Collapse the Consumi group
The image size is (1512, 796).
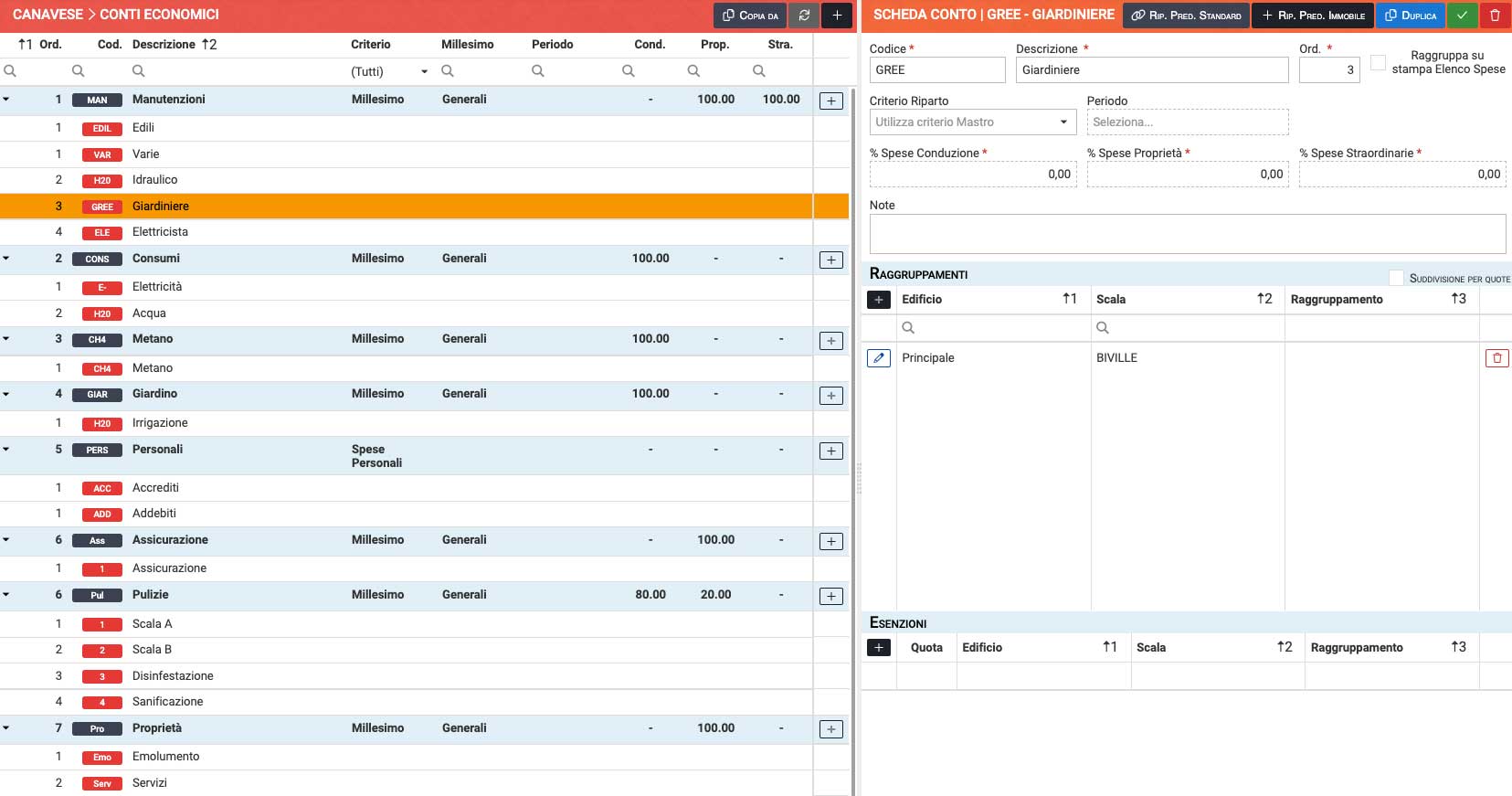pyautogui.click(x=6, y=259)
